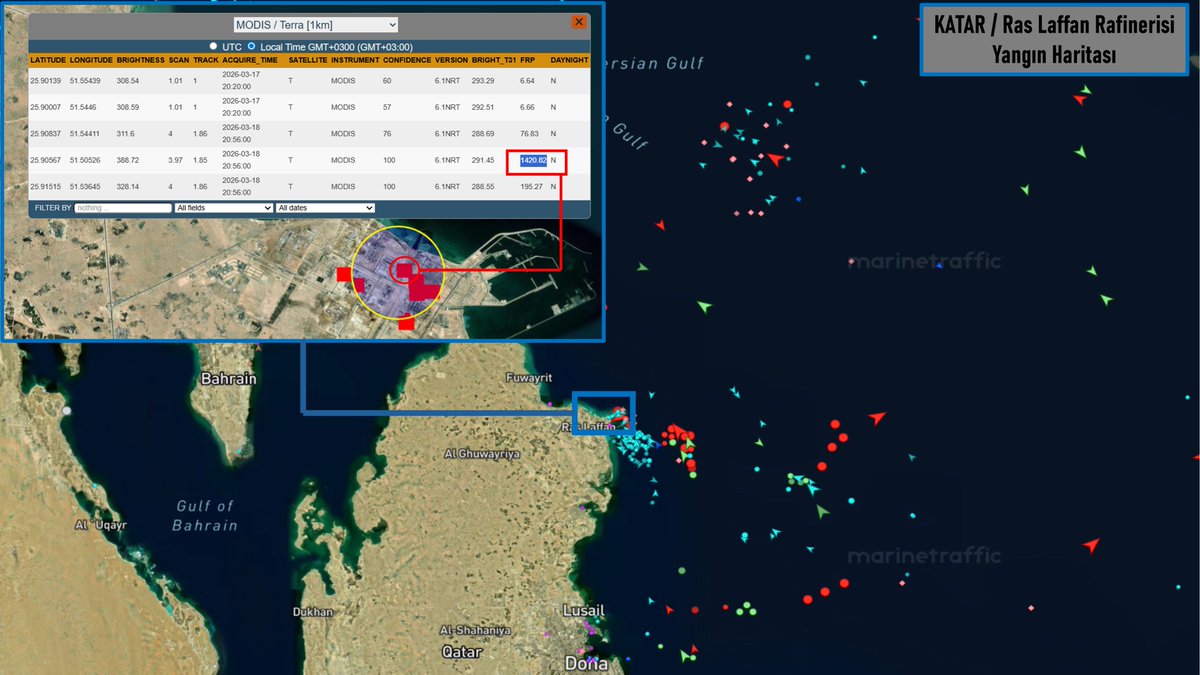Click the Gulf of Bahrain label
The image size is (1200, 675).
coord(204,515)
